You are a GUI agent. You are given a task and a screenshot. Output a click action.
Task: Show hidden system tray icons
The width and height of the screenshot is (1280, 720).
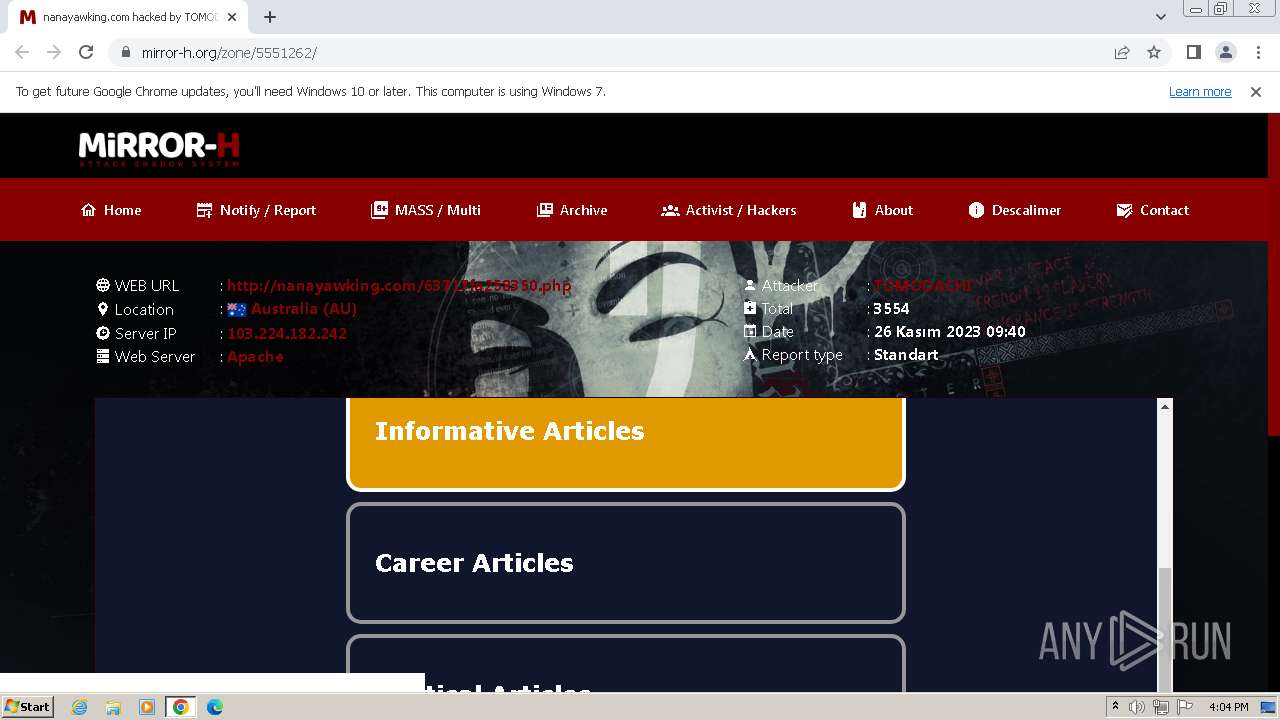point(1115,707)
